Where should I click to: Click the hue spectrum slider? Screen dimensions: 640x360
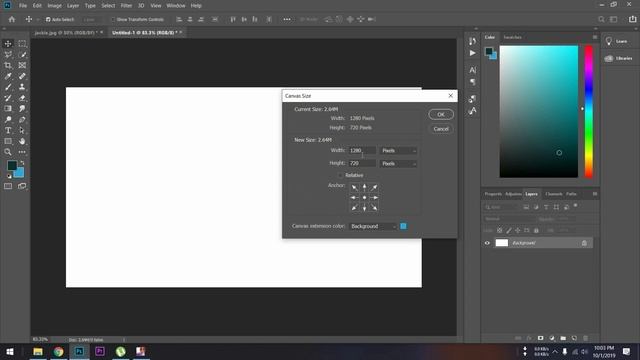tap(588, 111)
